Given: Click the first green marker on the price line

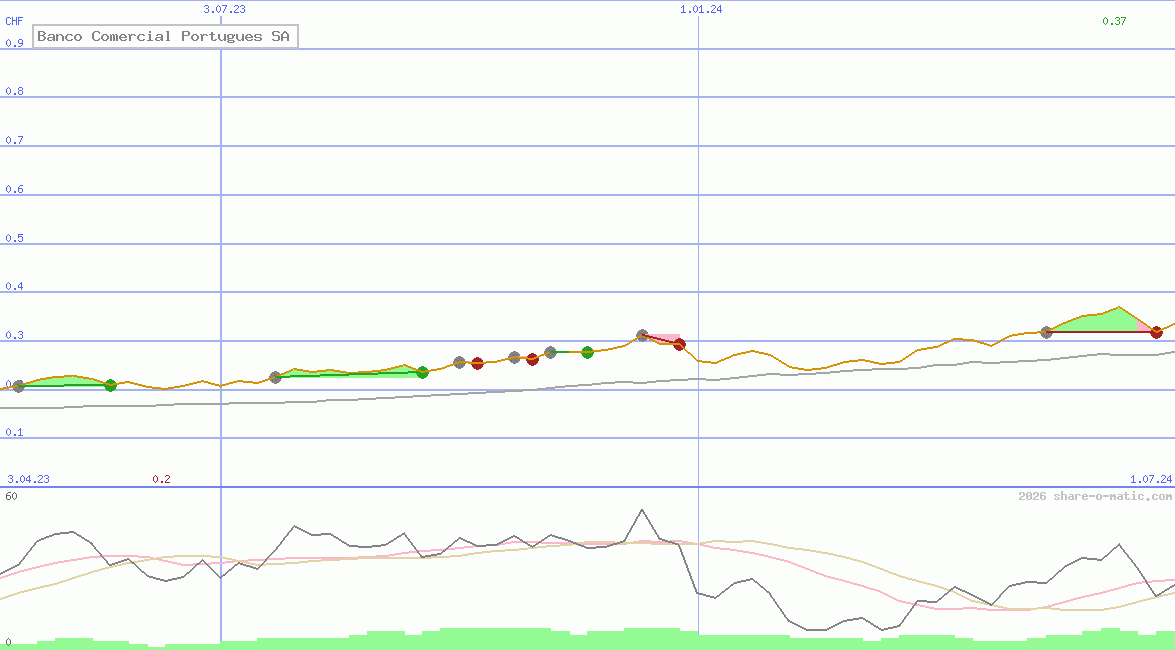Looking at the screenshot, I should [111, 385].
